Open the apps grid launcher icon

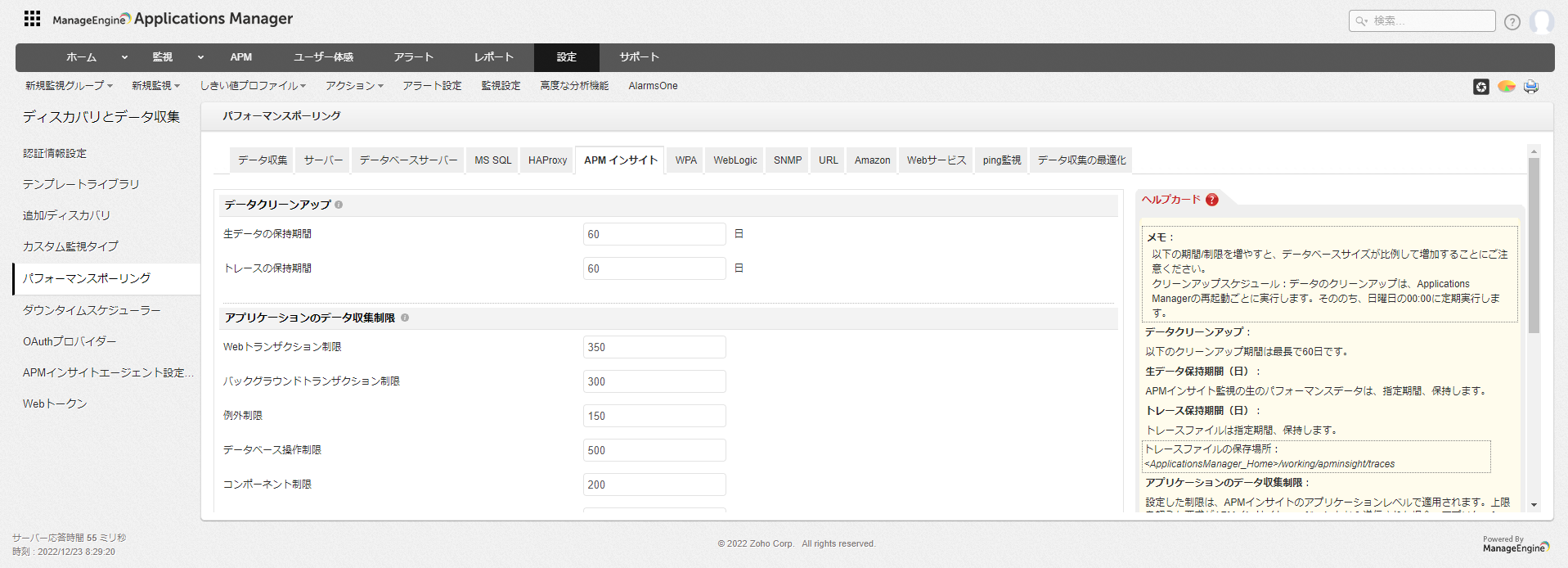coord(32,19)
